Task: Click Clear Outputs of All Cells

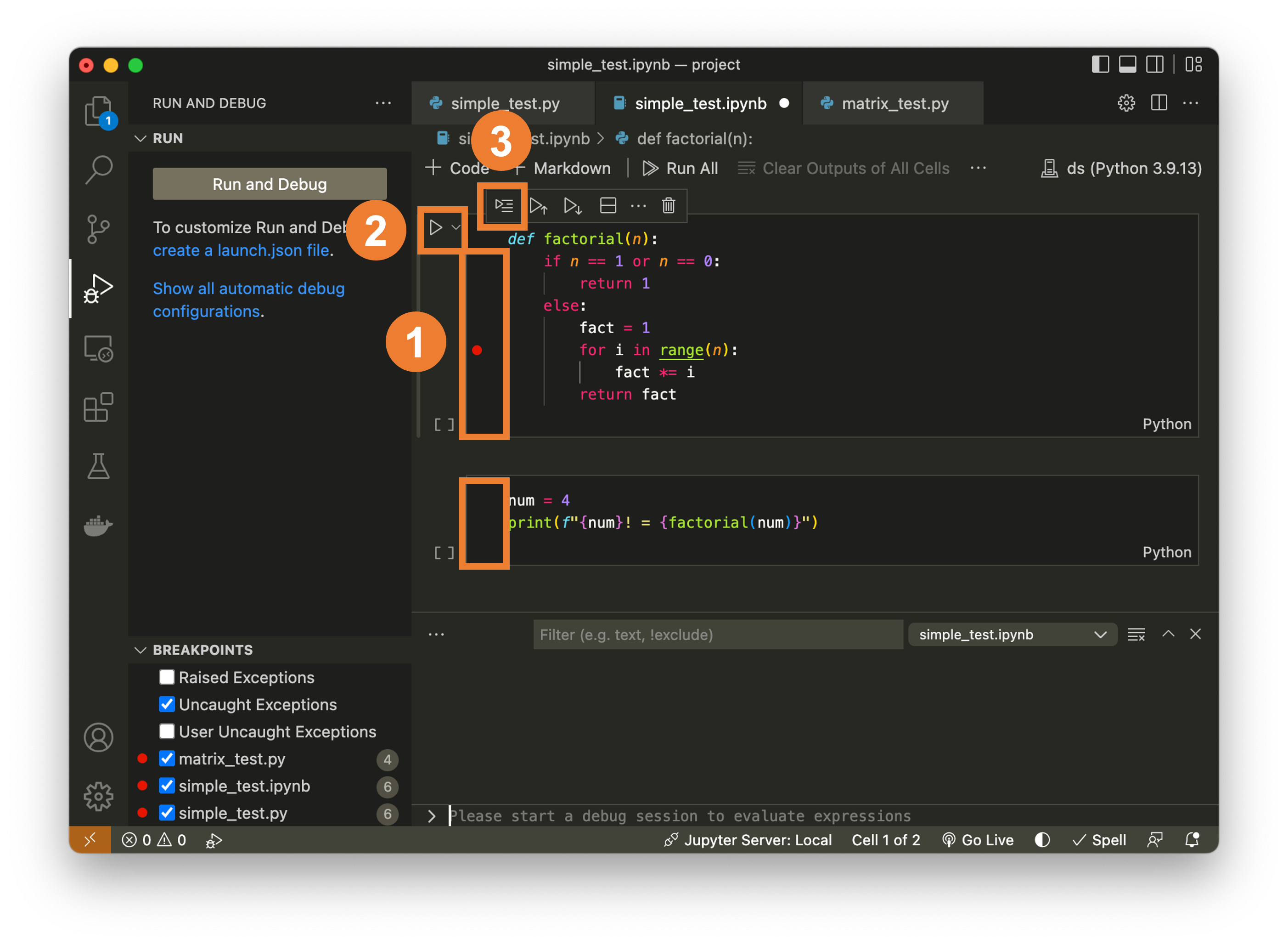Action: (843, 168)
